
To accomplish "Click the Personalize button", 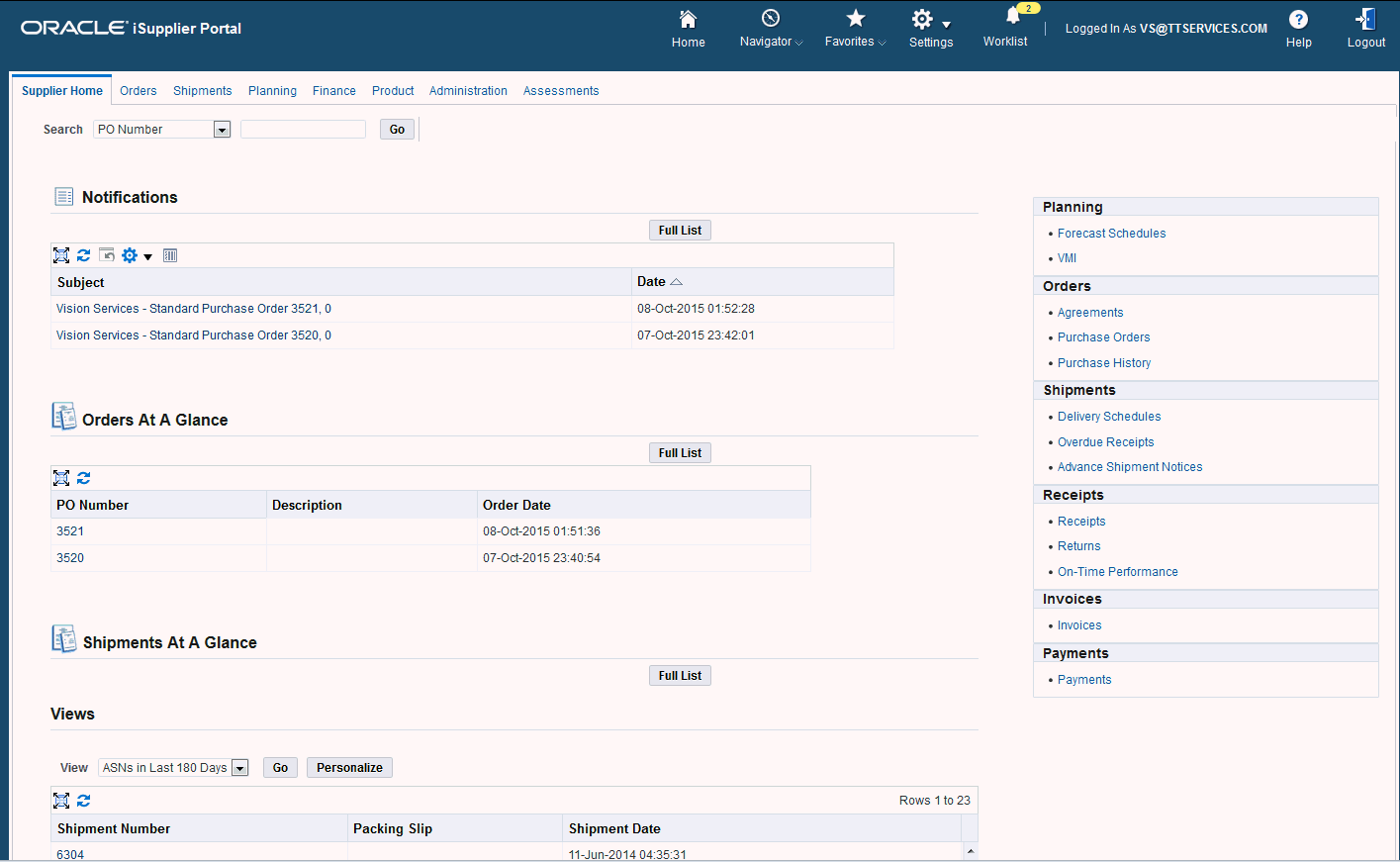I will [349, 768].
